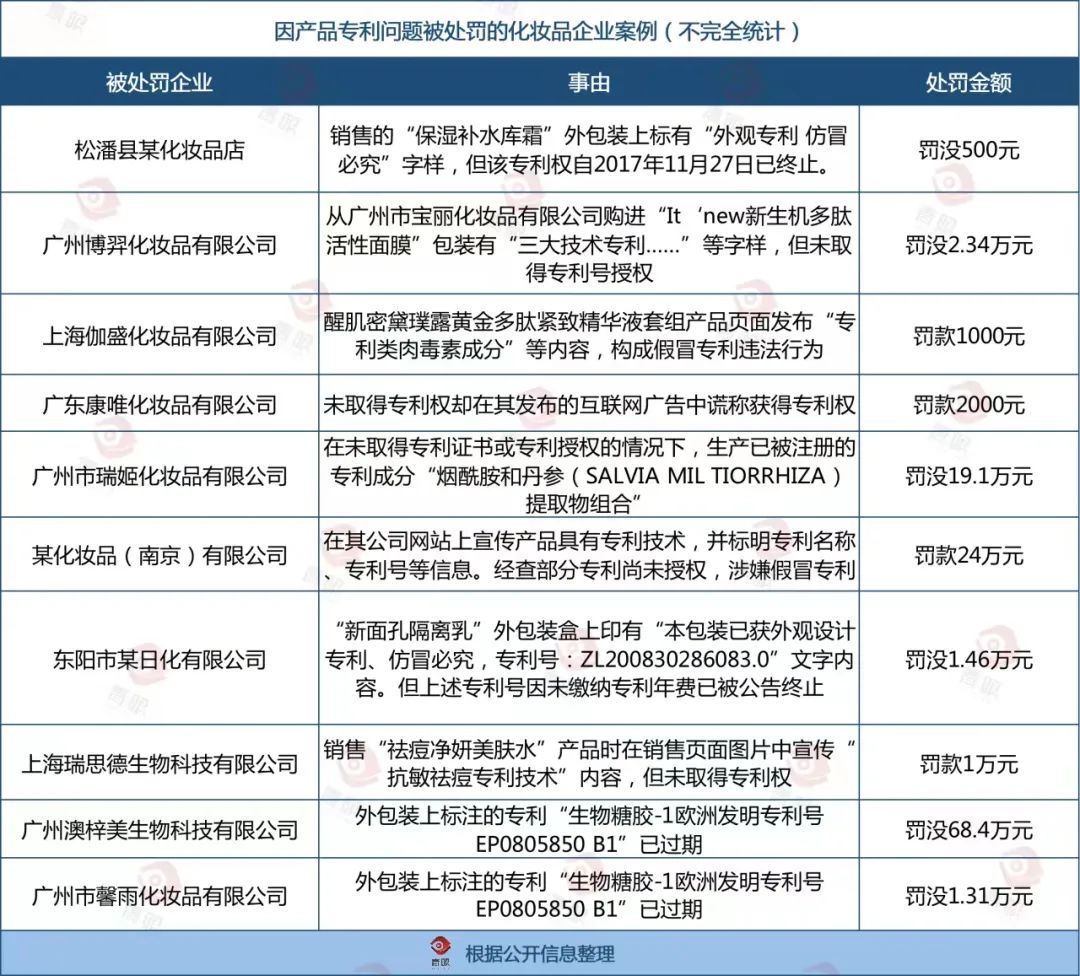This screenshot has width=1080, height=976.
Task: Click the reason cell about 互联网广告中谎称获得专利权
Action: tap(589, 404)
